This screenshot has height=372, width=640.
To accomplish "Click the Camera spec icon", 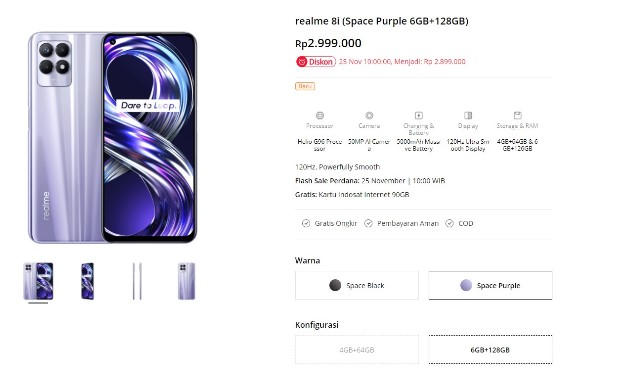I will tap(369, 116).
